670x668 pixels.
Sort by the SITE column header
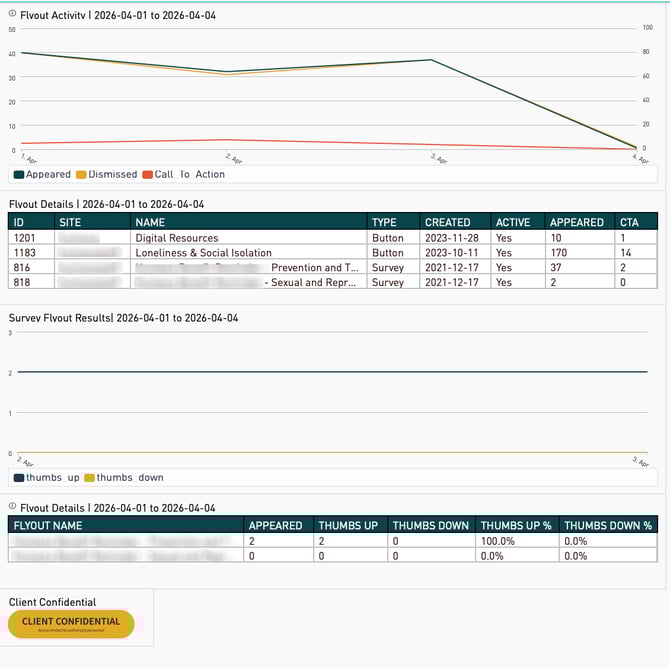pyautogui.click(x=70, y=222)
